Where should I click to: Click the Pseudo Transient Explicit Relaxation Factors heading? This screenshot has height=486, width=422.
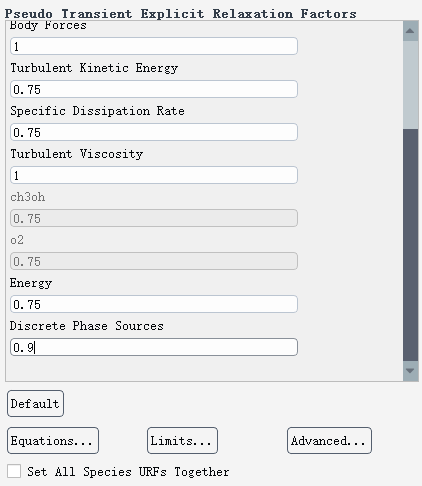click(180, 14)
